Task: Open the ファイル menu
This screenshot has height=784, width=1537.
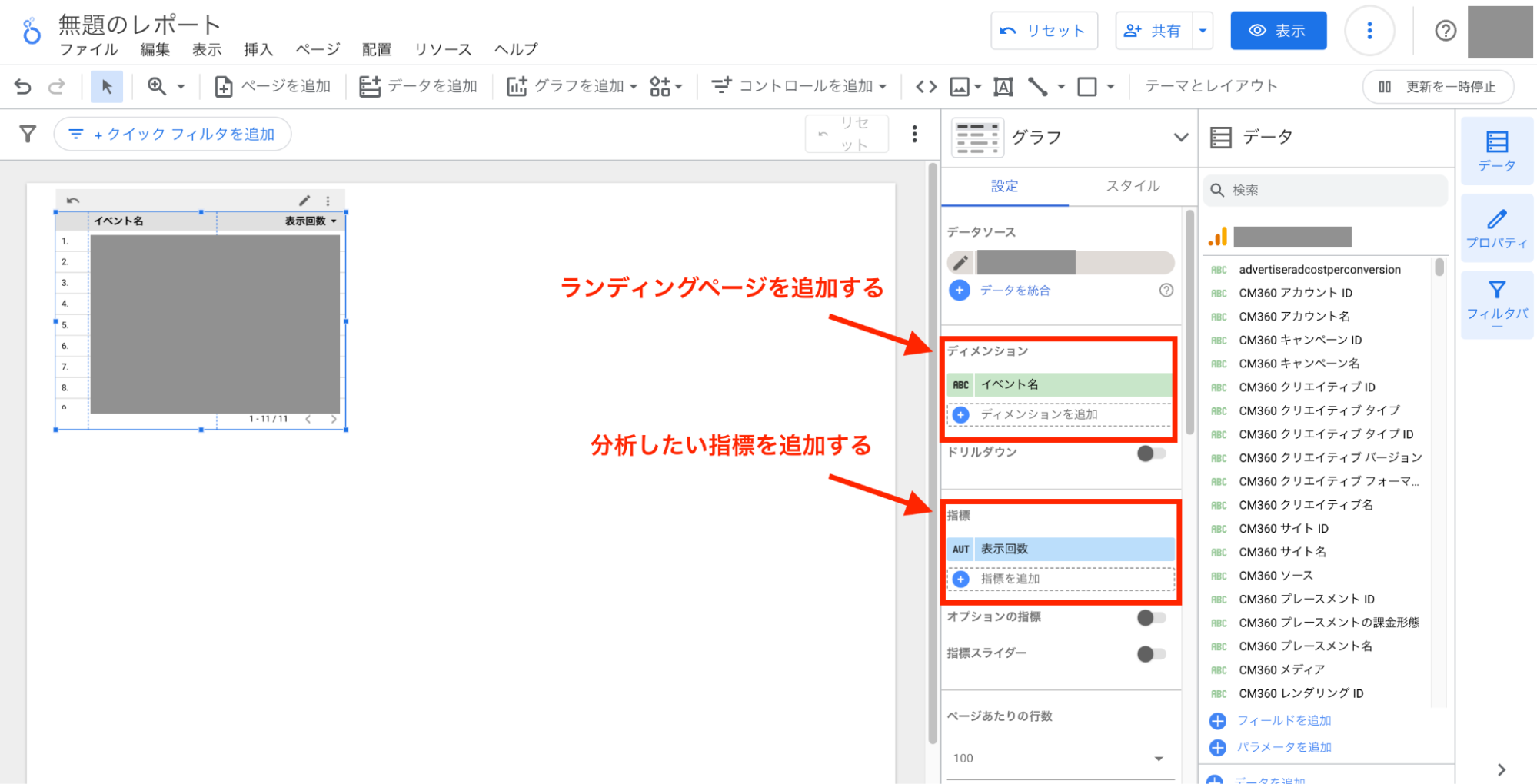Action: coord(89,50)
